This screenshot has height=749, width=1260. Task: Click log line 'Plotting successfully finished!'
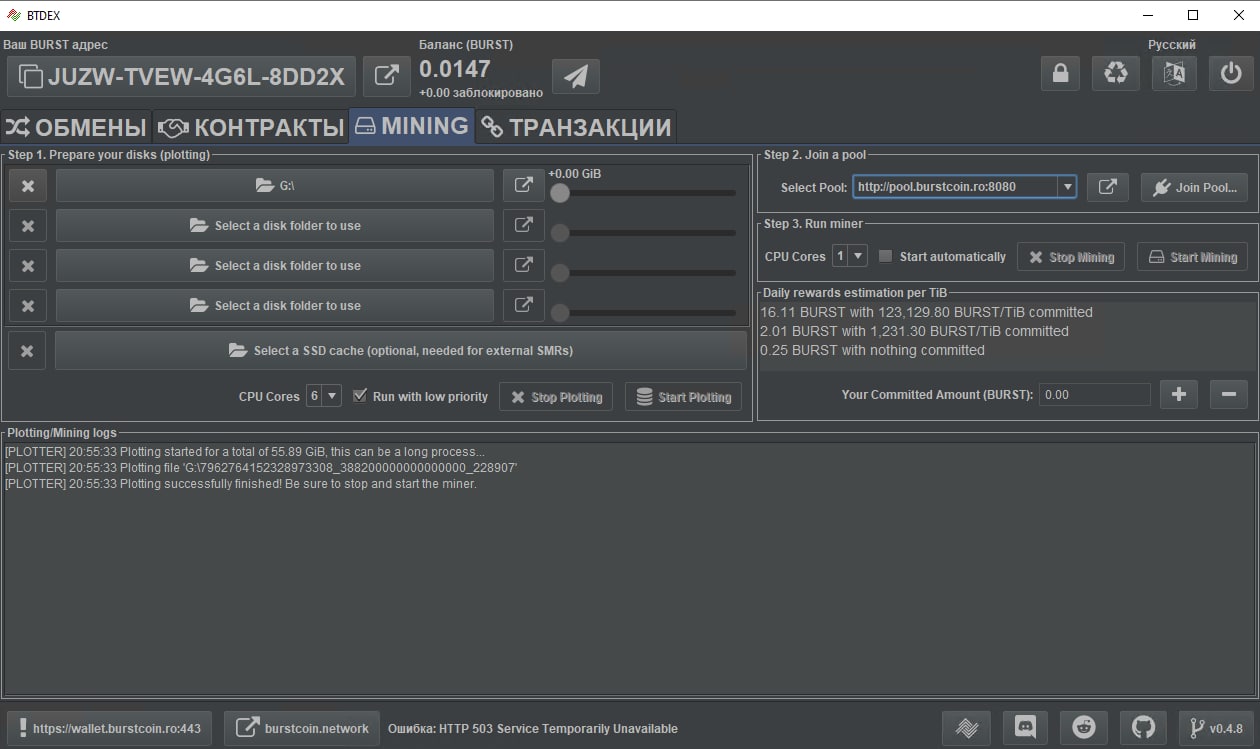[x=240, y=484]
